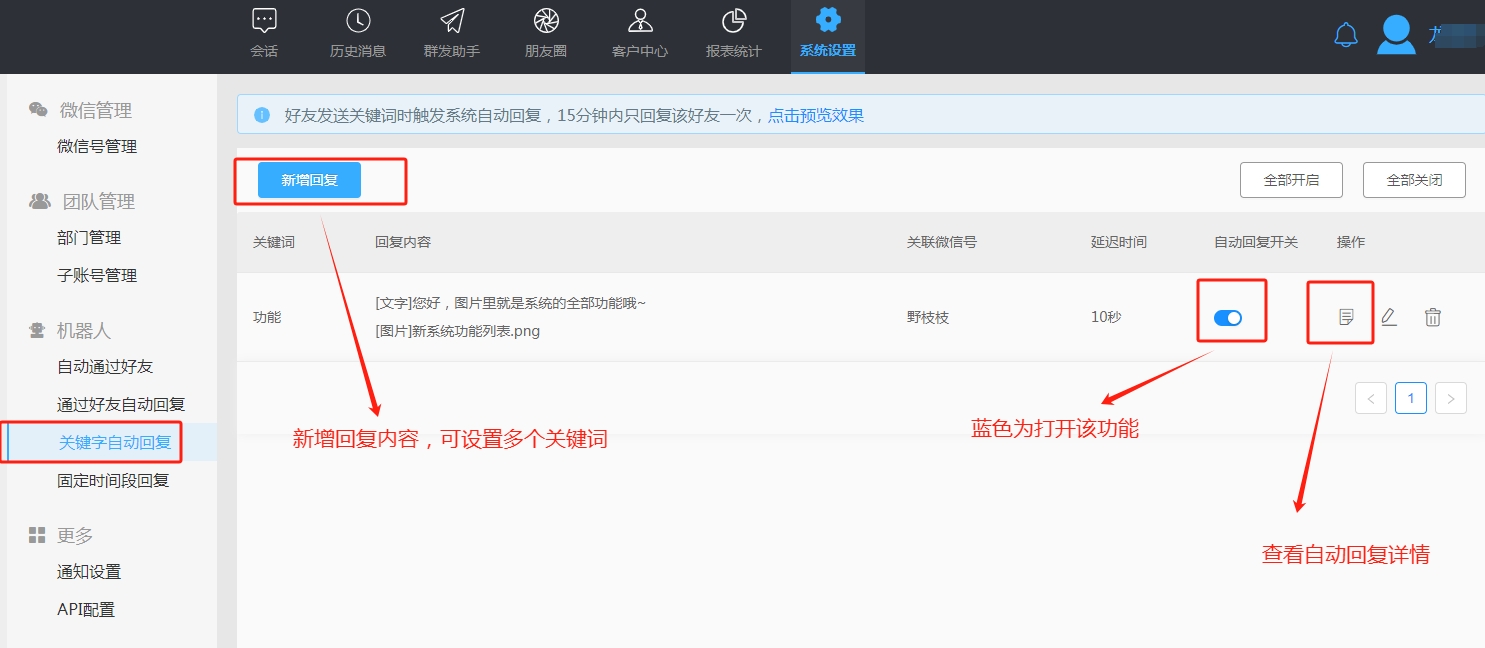Open 通知设置 in sidebar
This screenshot has width=1485, height=648.
(89, 572)
